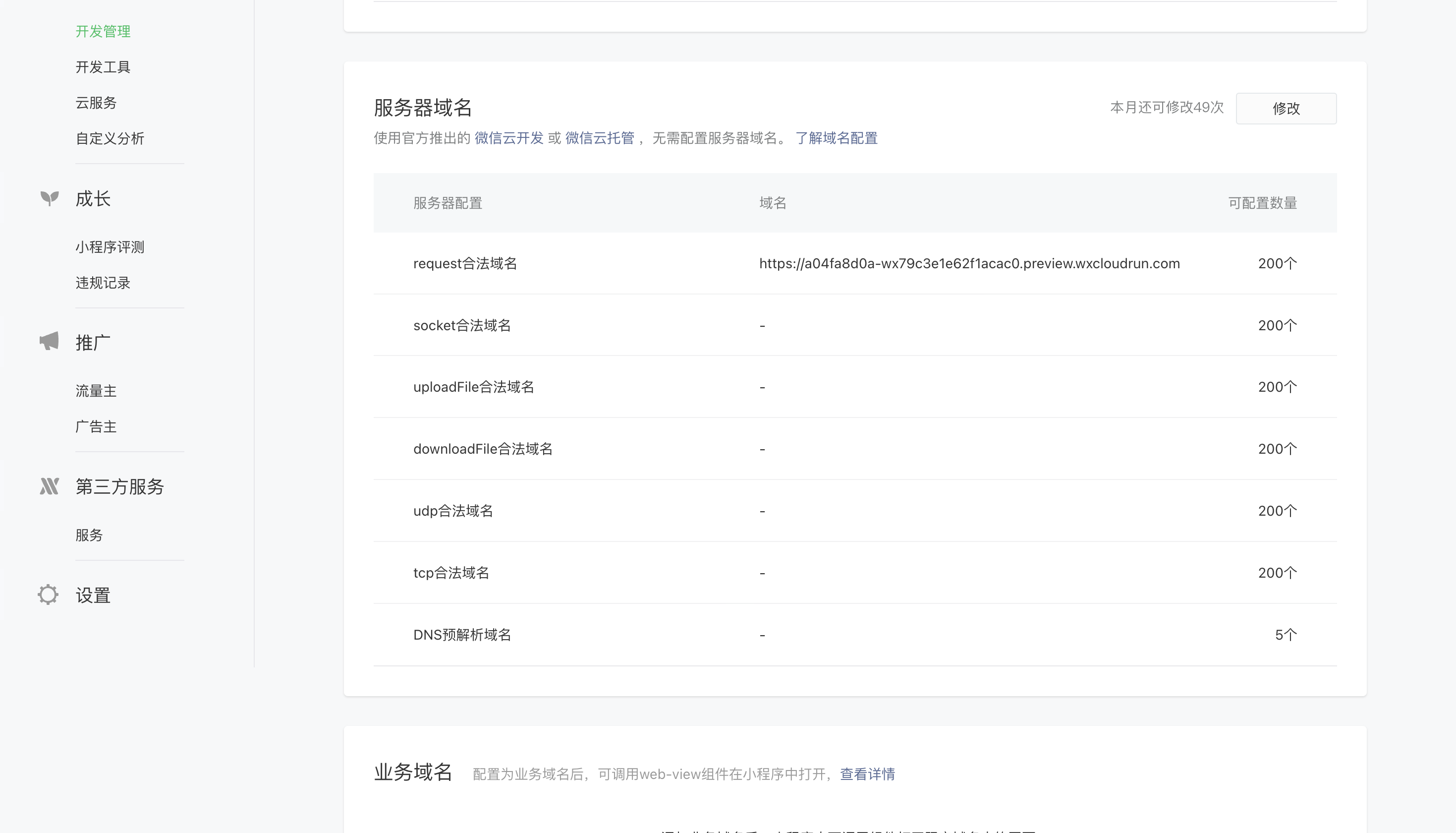Select 自定义分析 sidebar entry

(x=110, y=138)
